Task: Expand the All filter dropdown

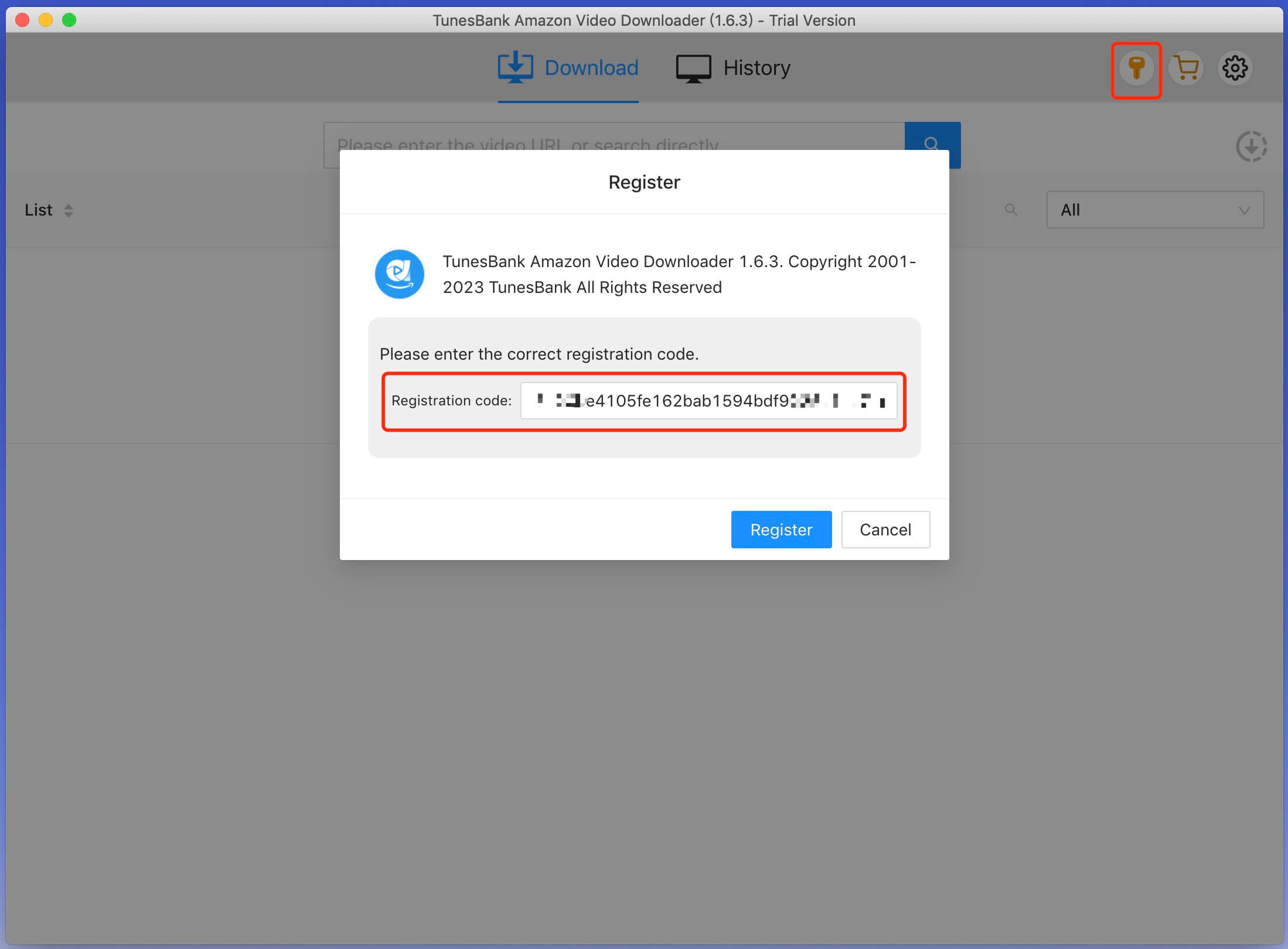Action: tap(1155, 210)
